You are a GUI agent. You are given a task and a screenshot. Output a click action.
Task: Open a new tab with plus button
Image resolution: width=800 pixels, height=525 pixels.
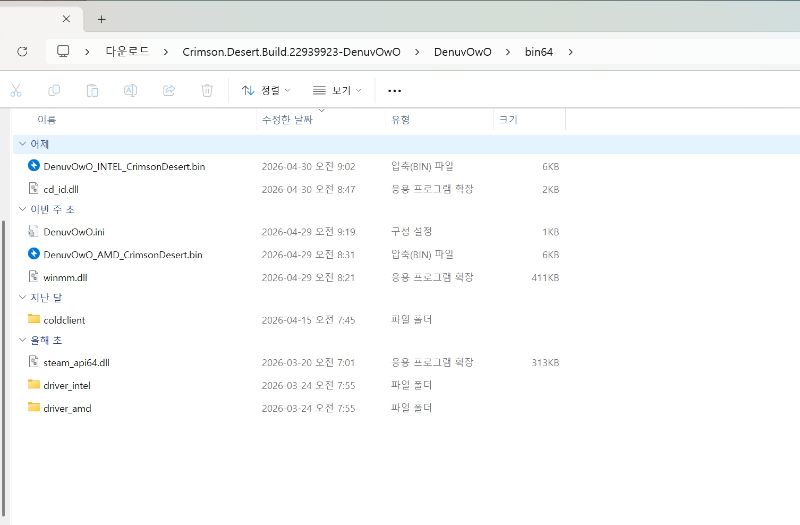pos(102,19)
